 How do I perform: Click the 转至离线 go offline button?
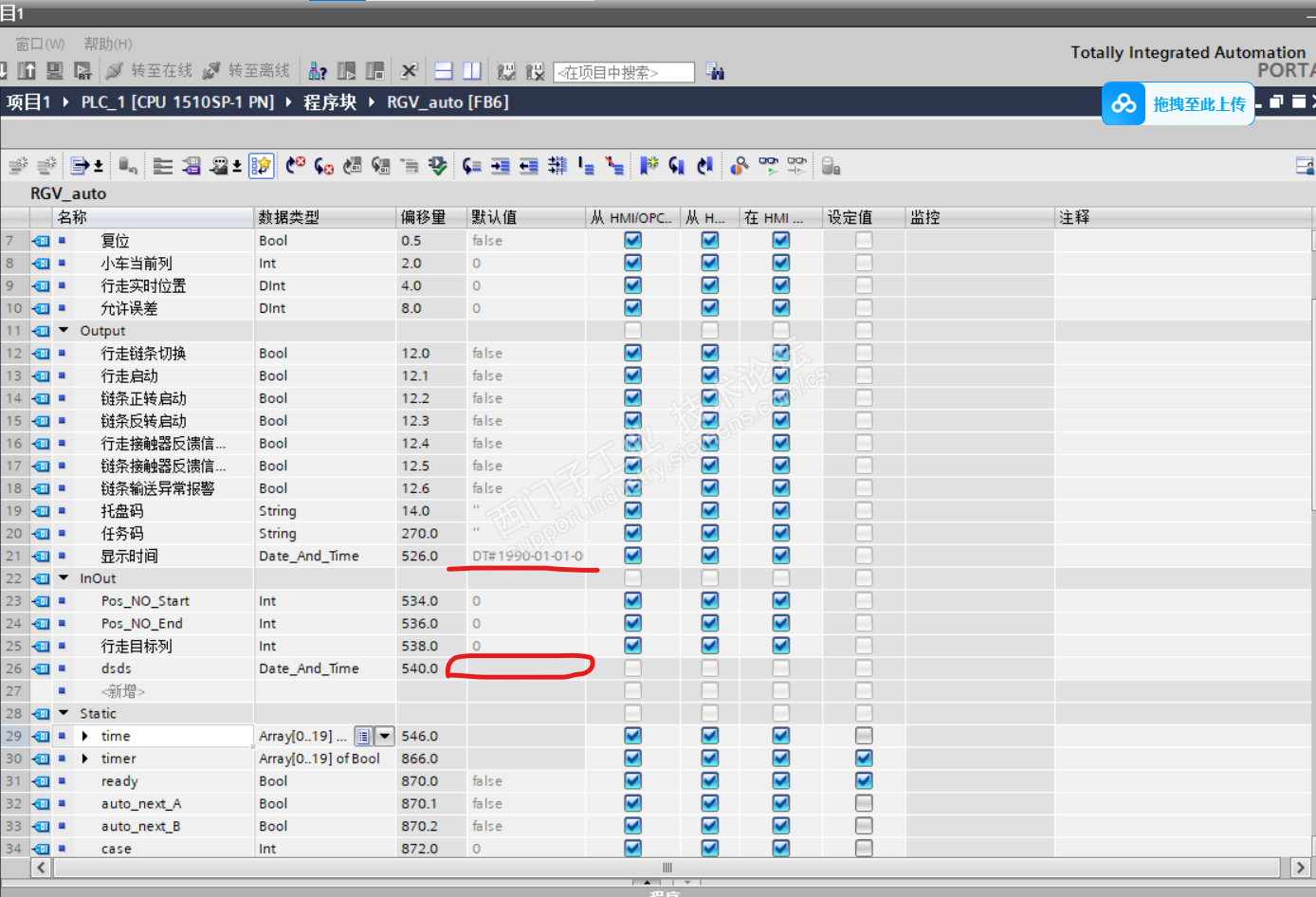click(x=247, y=71)
